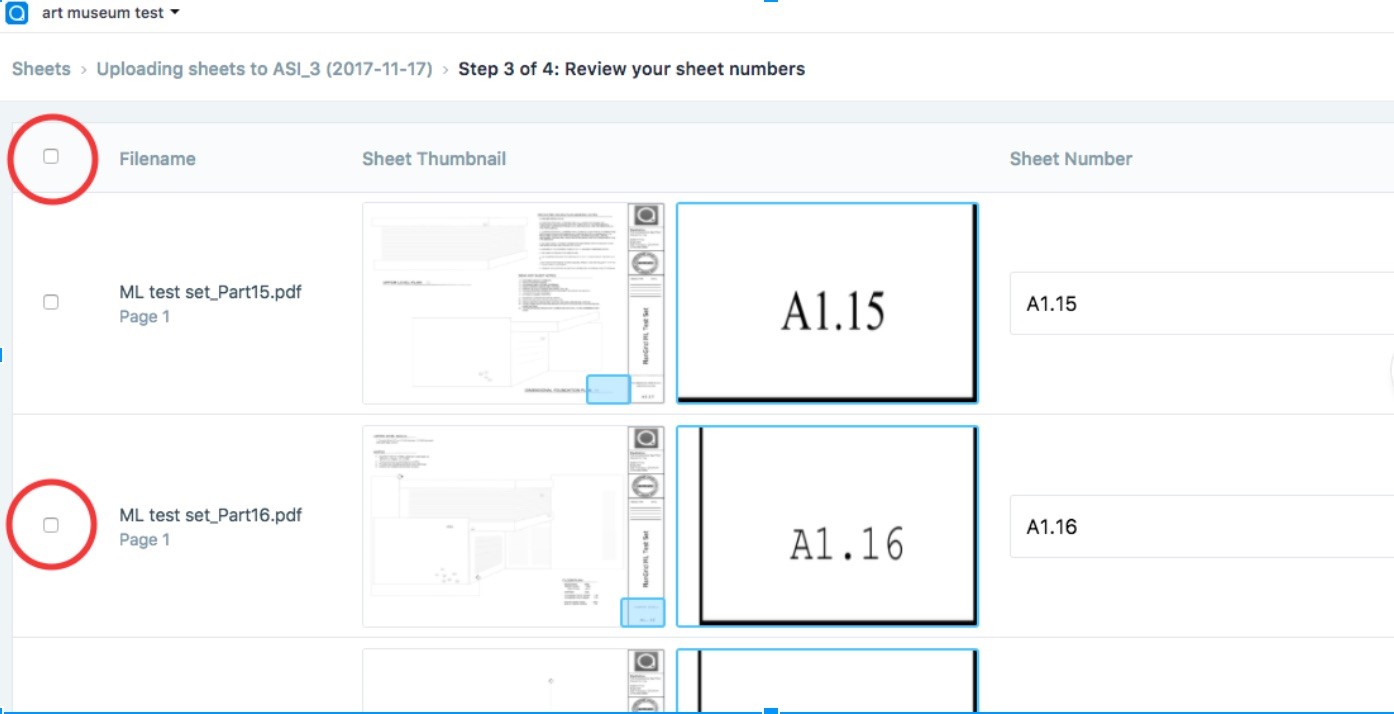
Task: Click the A1.16 sheet number input field
Action: pos(1201,526)
